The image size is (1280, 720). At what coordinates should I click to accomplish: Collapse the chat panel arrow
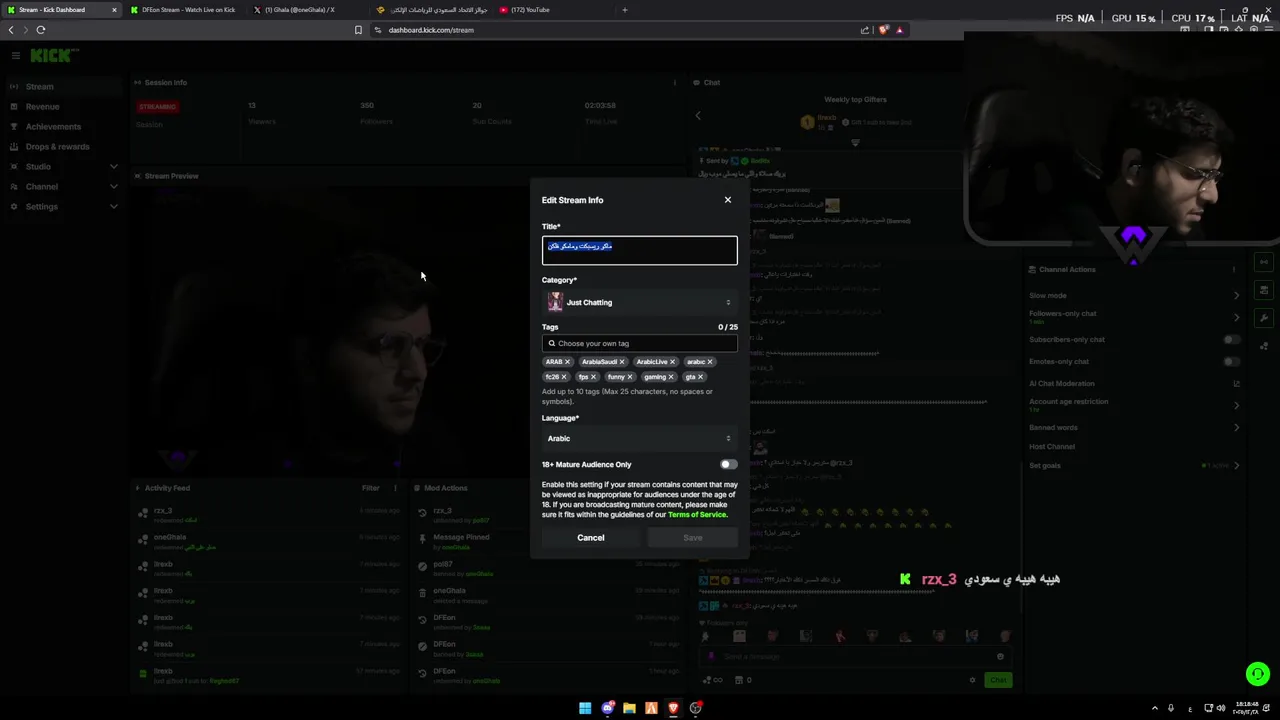(698, 116)
